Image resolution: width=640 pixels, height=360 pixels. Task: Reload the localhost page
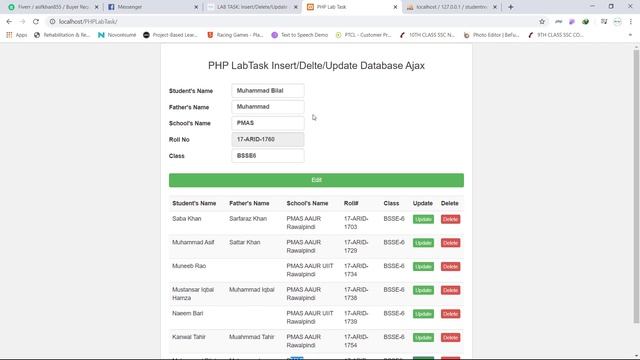point(36,22)
